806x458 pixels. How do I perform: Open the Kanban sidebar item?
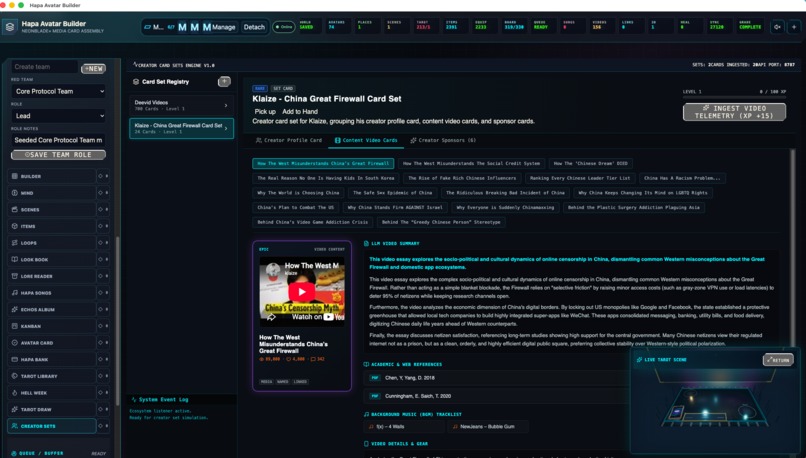click(51, 326)
